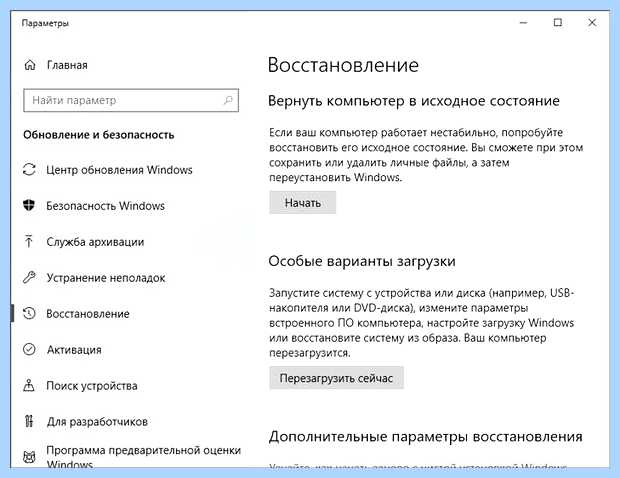Click the Windows Update sync arrows icon
This screenshot has height=478, width=620.
(x=29, y=170)
